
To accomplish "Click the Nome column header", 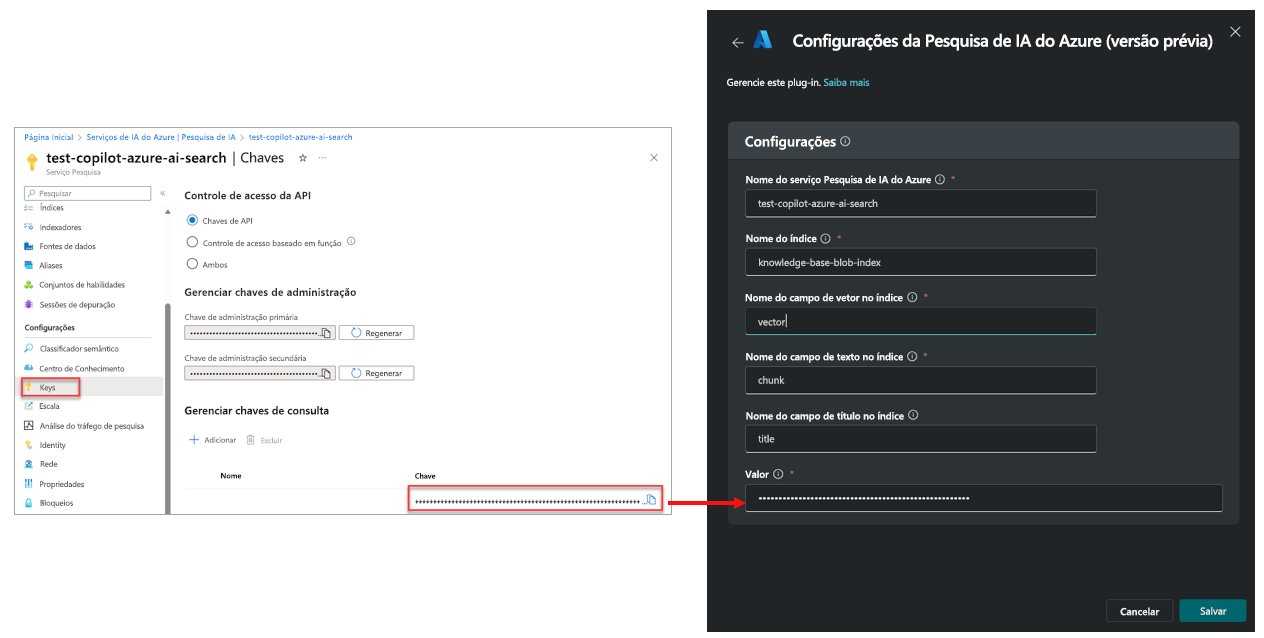I will click(x=231, y=476).
